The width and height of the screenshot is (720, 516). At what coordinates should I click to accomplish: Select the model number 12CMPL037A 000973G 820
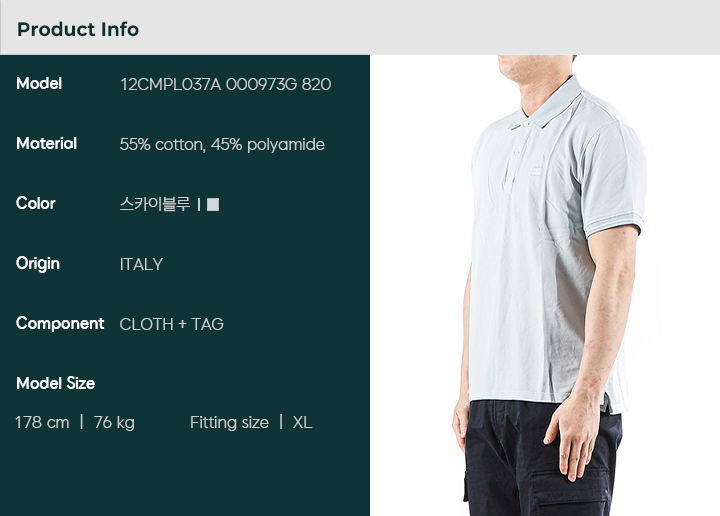[x=225, y=84]
